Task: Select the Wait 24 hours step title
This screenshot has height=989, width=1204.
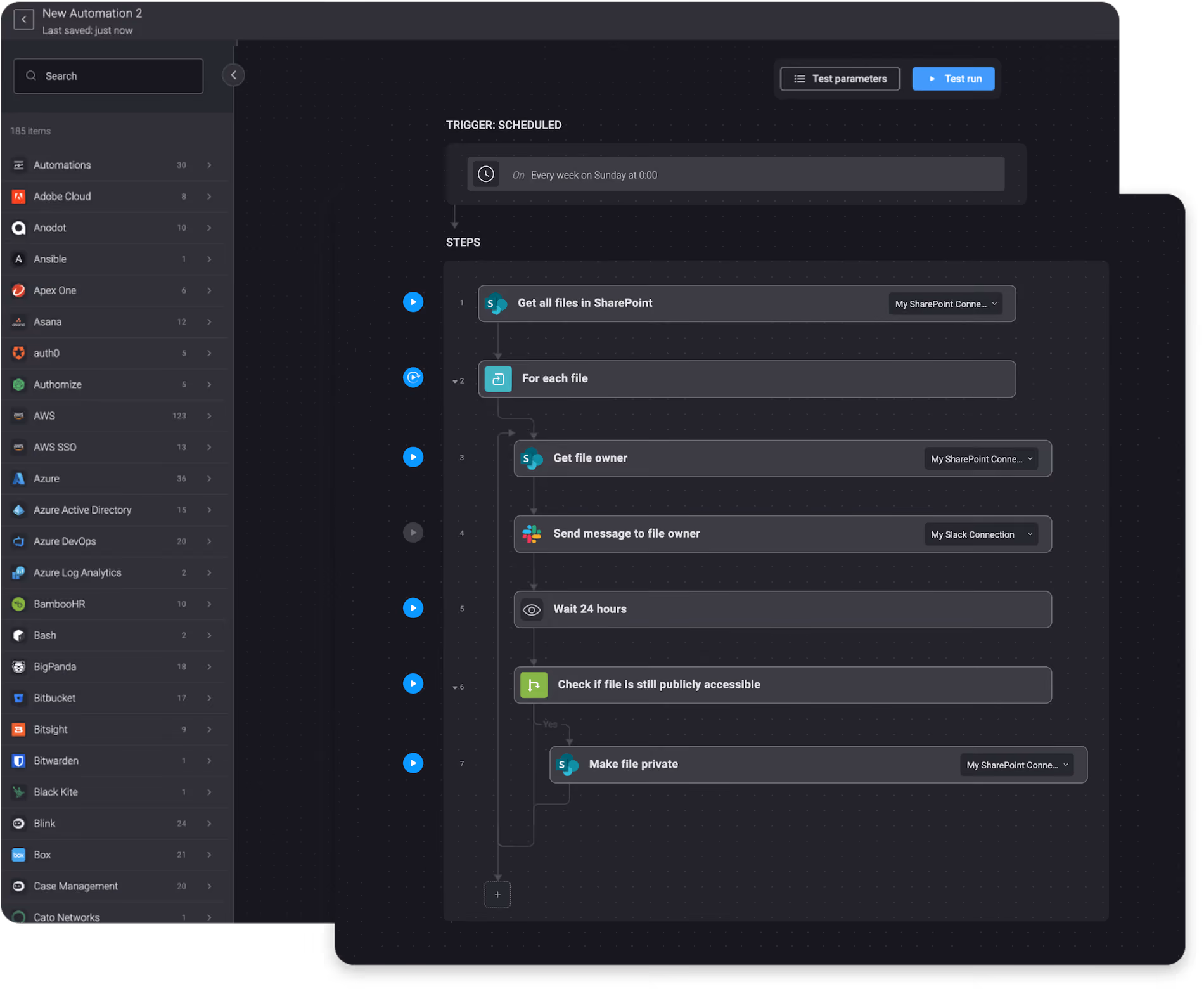Action: (x=590, y=609)
